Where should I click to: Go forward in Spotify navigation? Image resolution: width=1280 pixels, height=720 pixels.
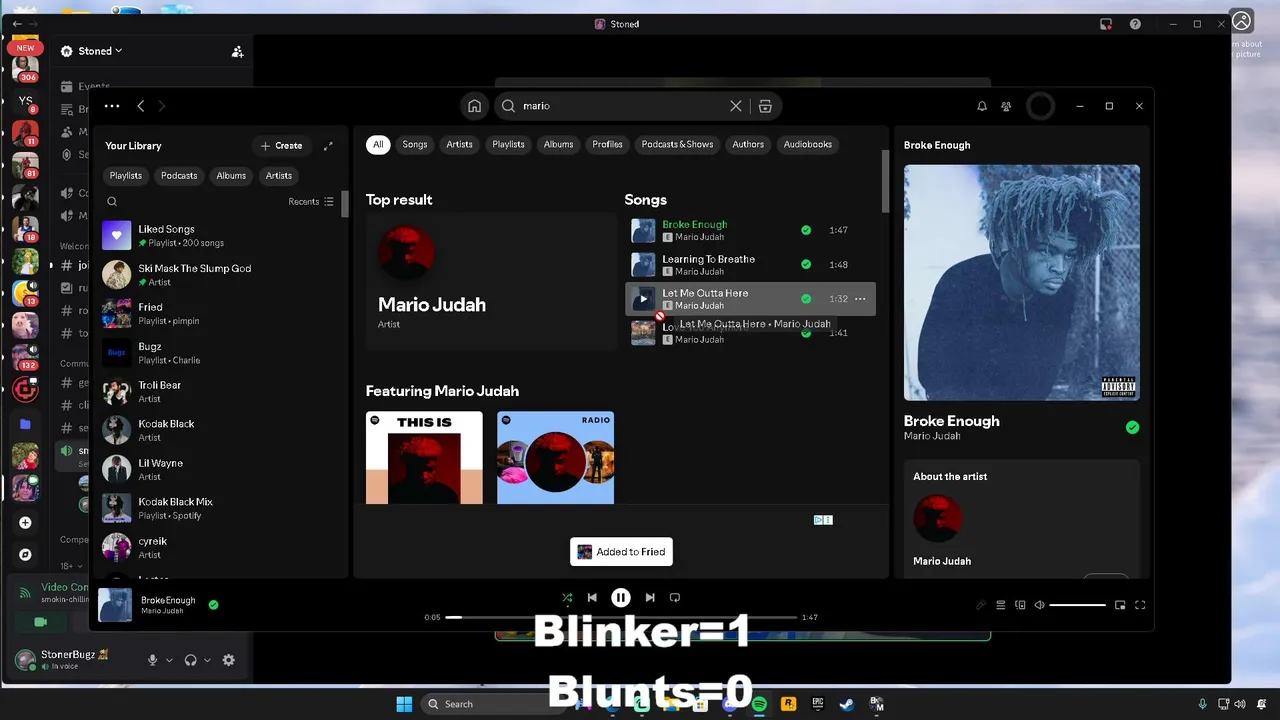pos(162,106)
